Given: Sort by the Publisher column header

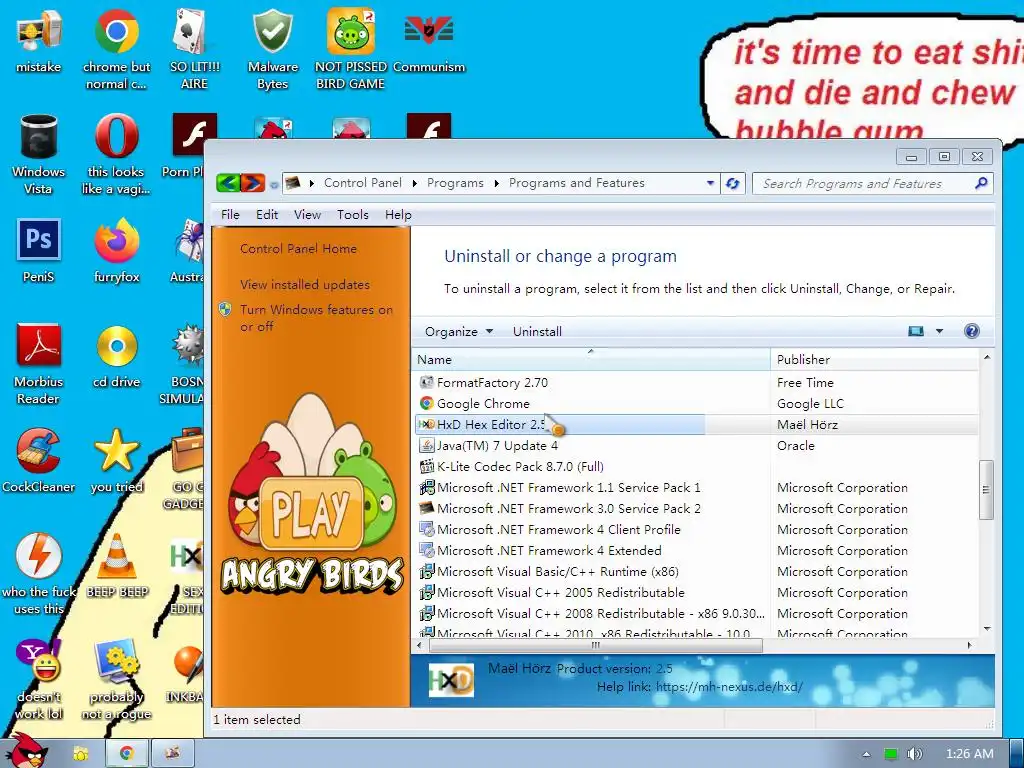Looking at the screenshot, I should [x=874, y=360].
